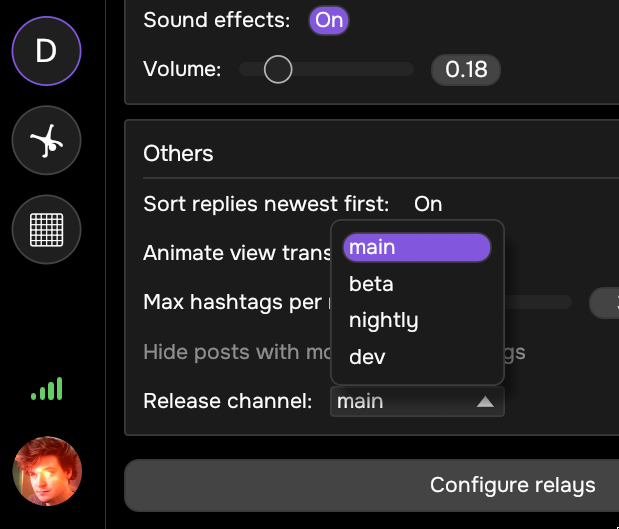Viewport: 619px width, 529px height.
Task: Click the Animate view transitions label
Action: coord(236,253)
